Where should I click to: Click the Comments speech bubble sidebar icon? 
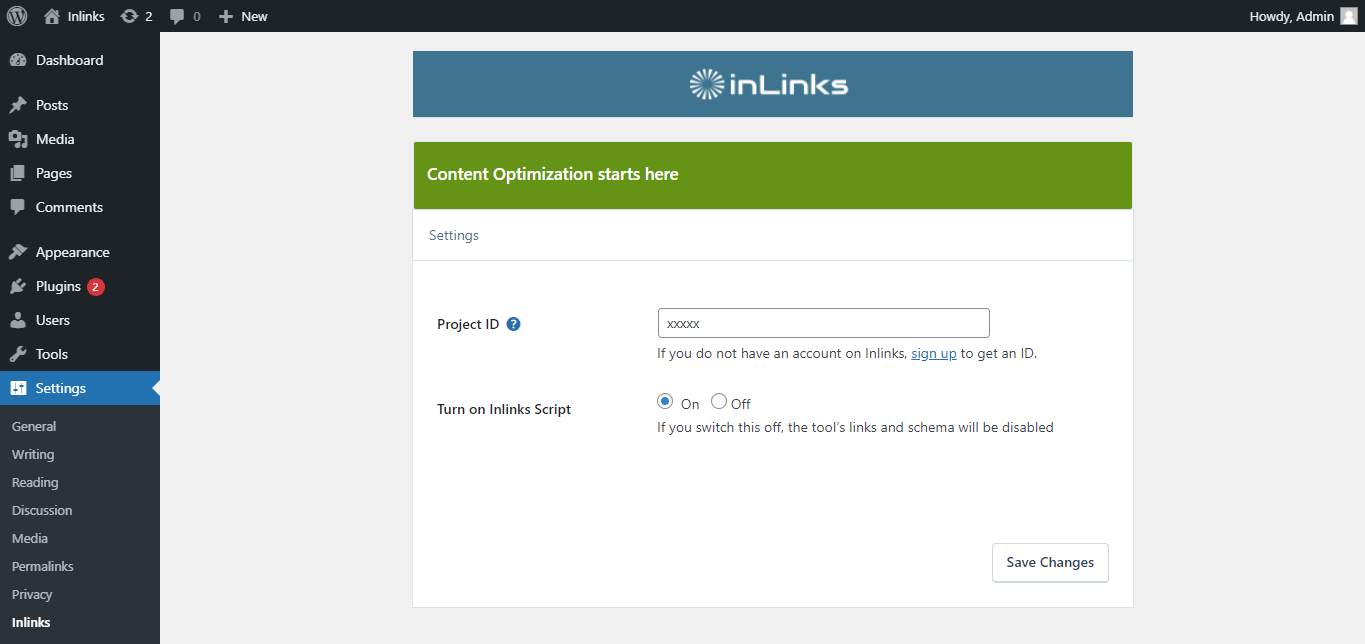click(x=18, y=207)
